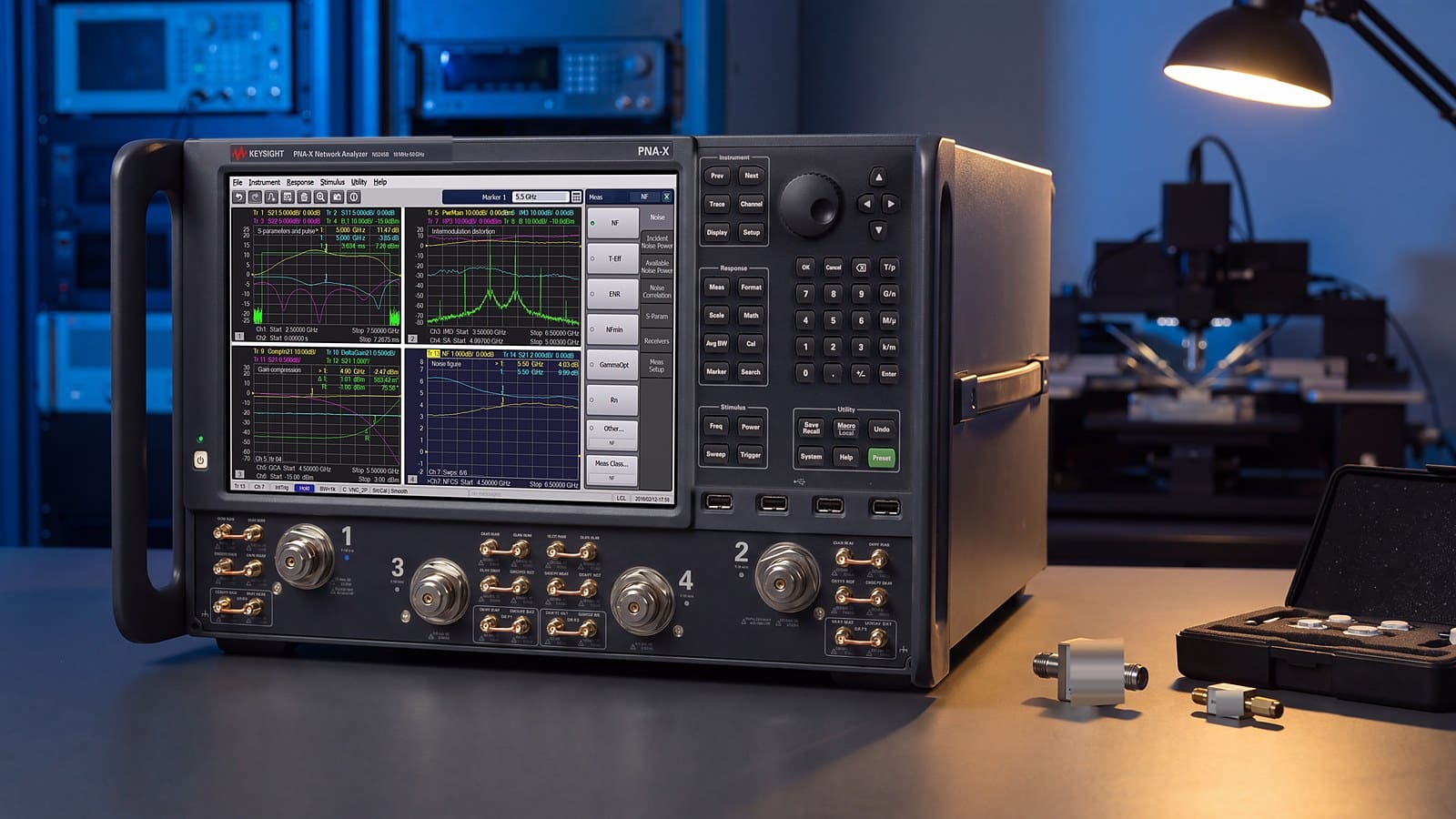1456x819 pixels.
Task: Close the Meas softkey panel with X
Action: [x=666, y=197]
